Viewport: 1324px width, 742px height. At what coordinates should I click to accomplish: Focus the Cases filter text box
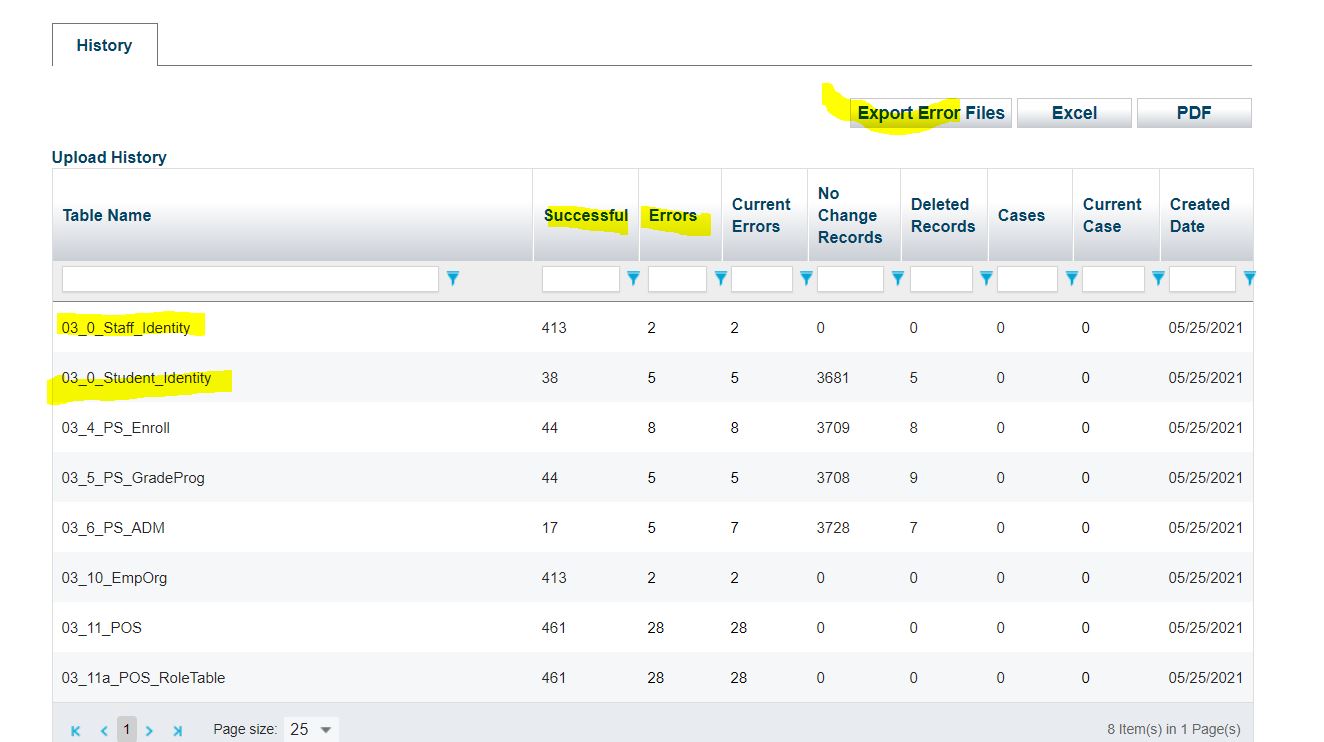(x=1027, y=279)
